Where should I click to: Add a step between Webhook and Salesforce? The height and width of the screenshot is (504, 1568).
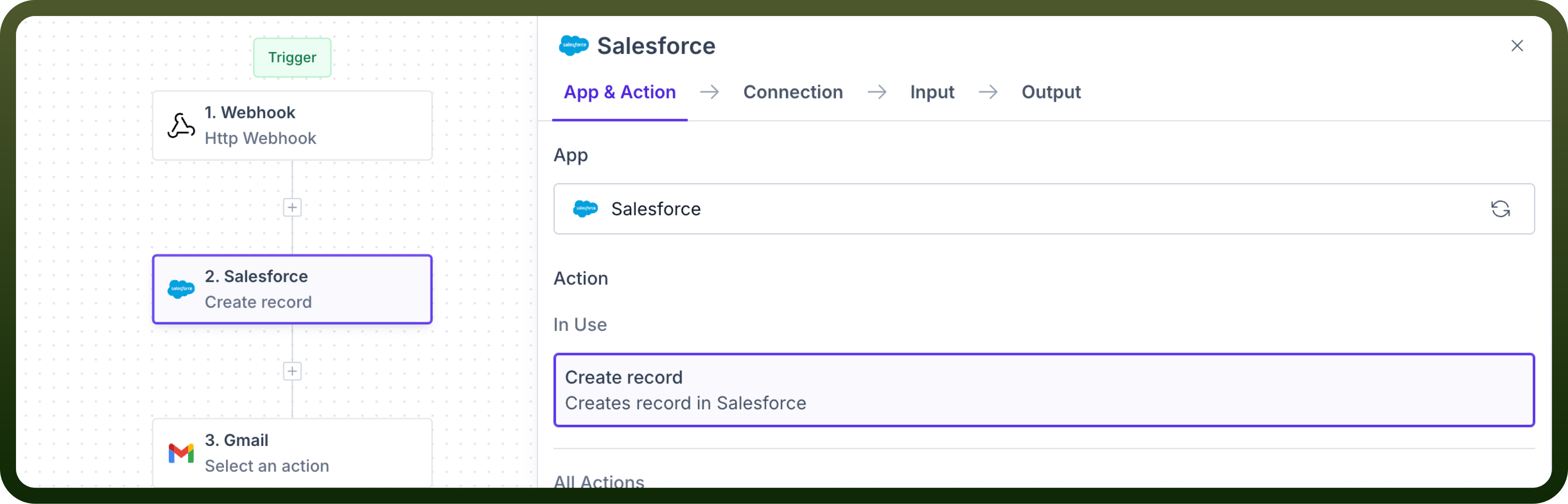click(x=292, y=208)
